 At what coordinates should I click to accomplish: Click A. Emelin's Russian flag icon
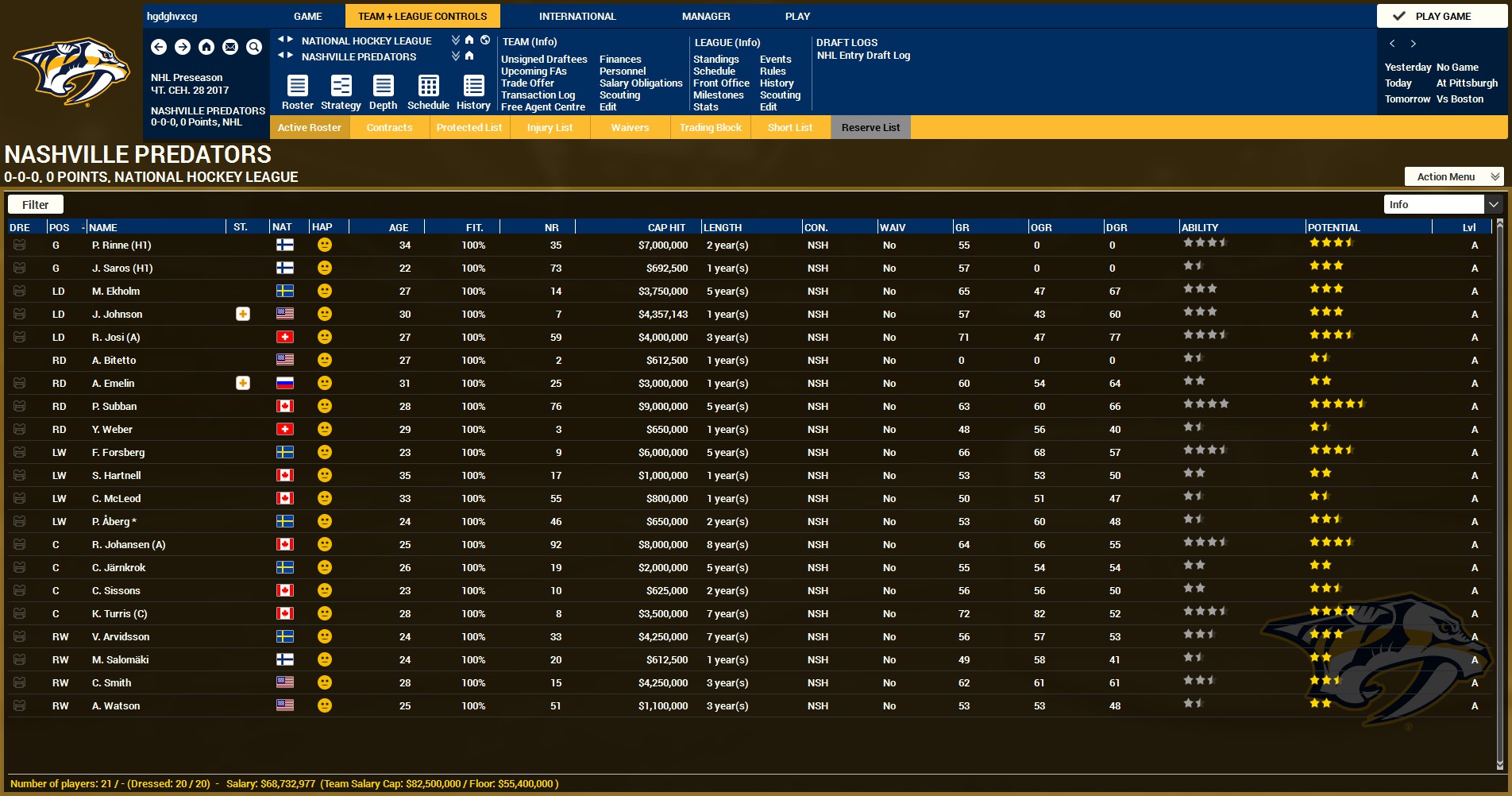285,383
